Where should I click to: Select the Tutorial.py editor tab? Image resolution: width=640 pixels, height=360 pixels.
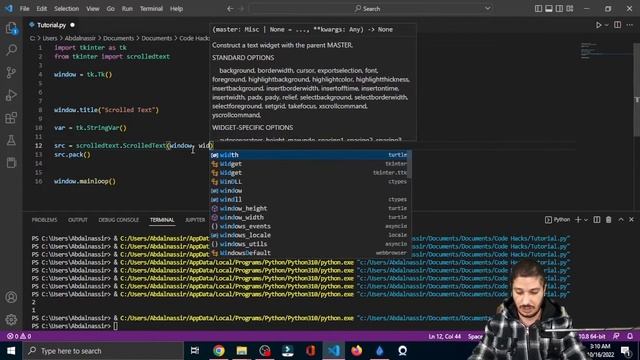pos(51,25)
